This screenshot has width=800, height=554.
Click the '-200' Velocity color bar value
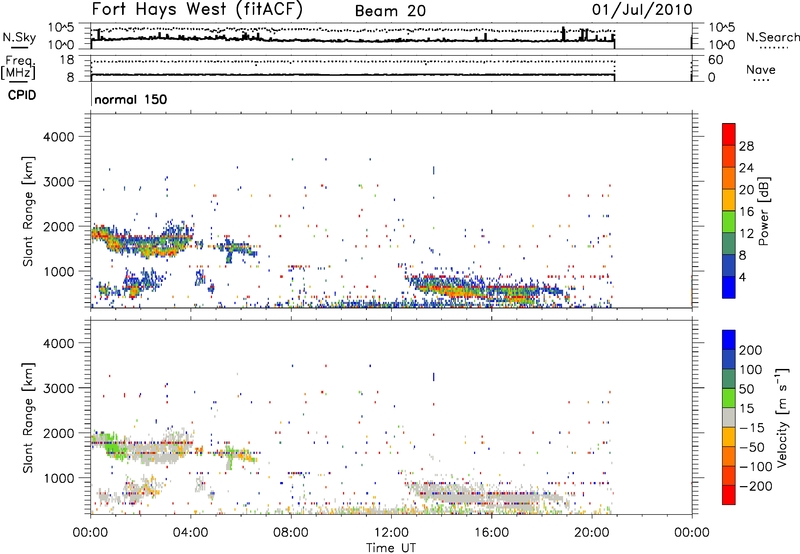coord(754,486)
